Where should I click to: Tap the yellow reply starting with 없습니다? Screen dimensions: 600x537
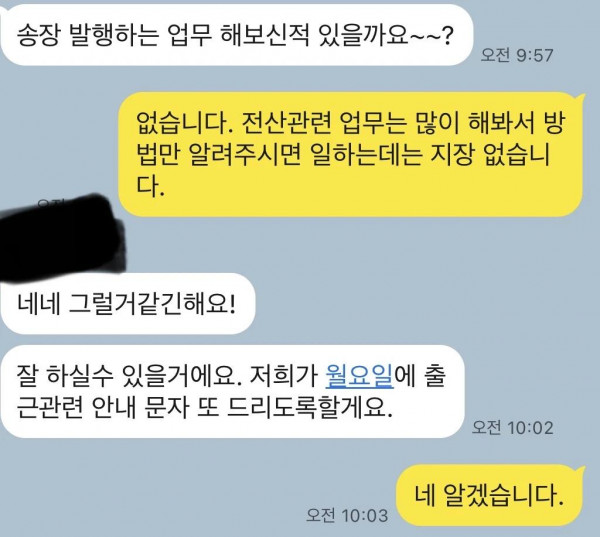(350, 154)
